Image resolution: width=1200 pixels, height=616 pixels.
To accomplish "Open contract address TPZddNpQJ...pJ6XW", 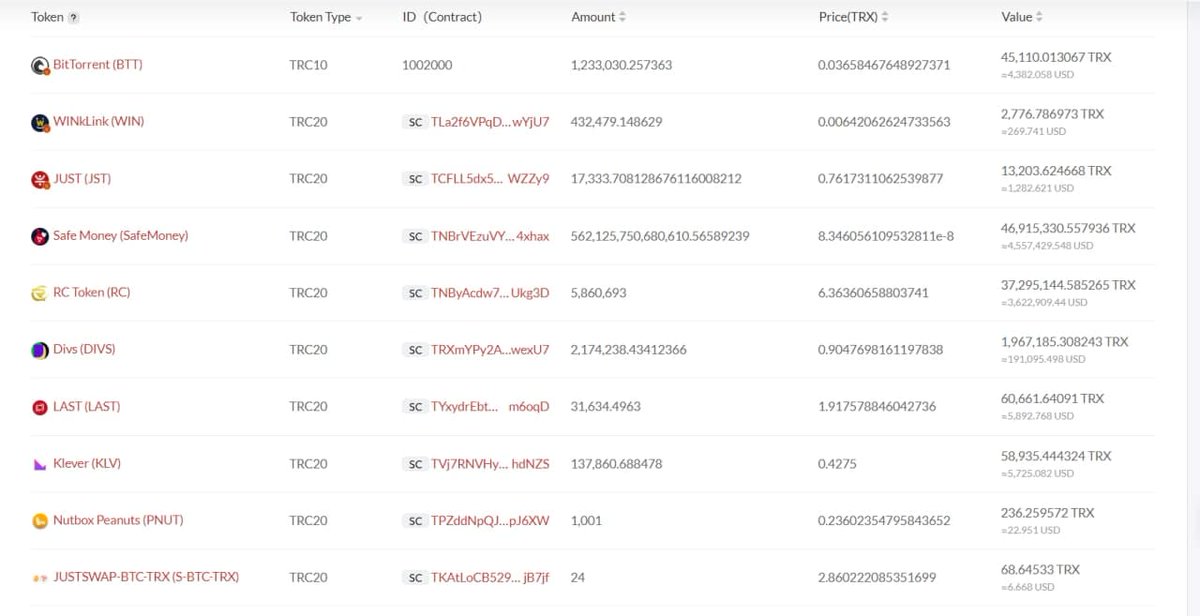I will click(x=490, y=521).
